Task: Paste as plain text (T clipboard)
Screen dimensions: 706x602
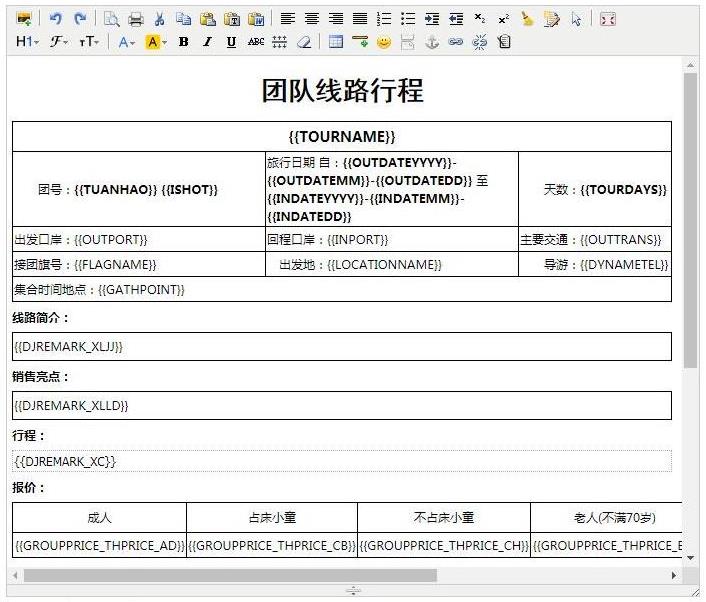Action: point(232,19)
